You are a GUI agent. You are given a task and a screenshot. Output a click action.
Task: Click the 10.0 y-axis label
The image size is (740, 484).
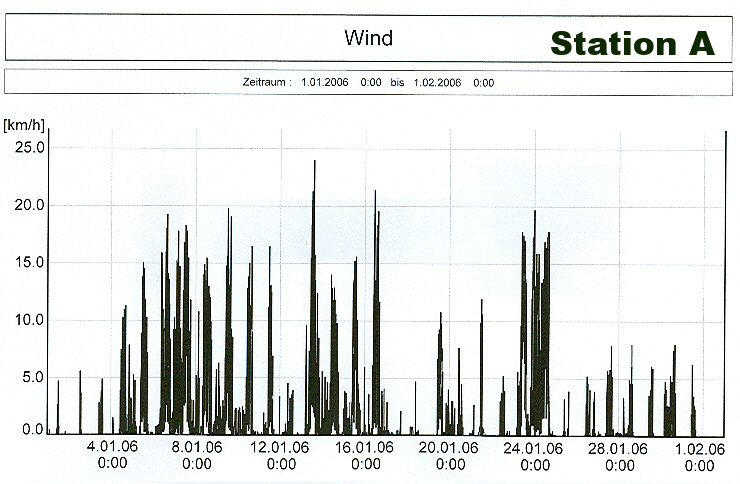point(34,320)
